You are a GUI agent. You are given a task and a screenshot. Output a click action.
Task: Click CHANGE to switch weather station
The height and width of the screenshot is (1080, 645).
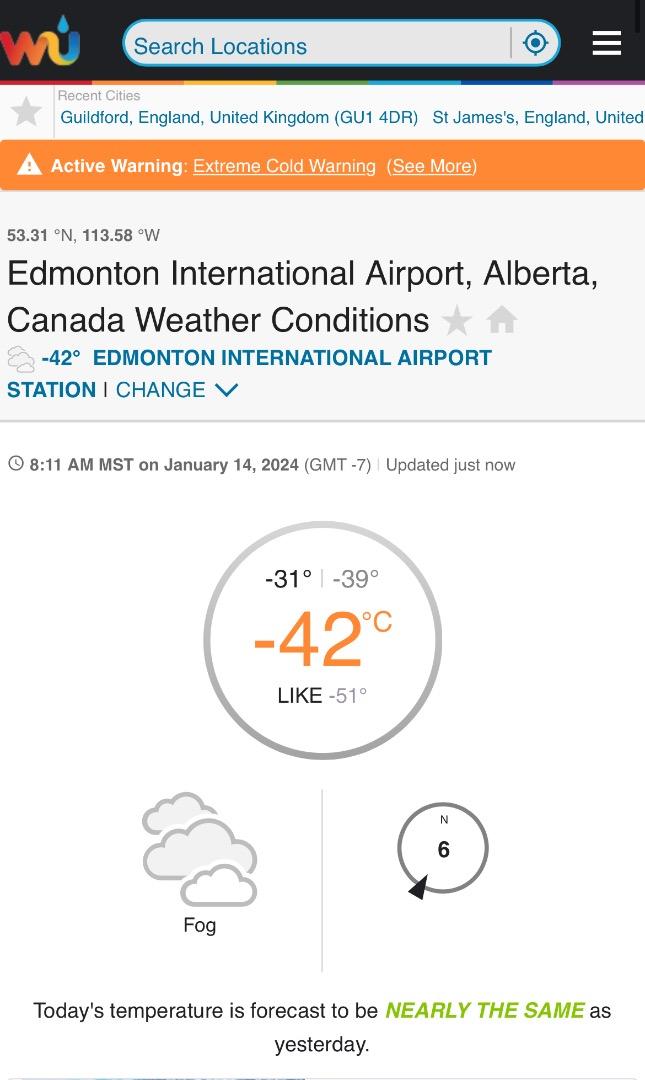(x=160, y=390)
